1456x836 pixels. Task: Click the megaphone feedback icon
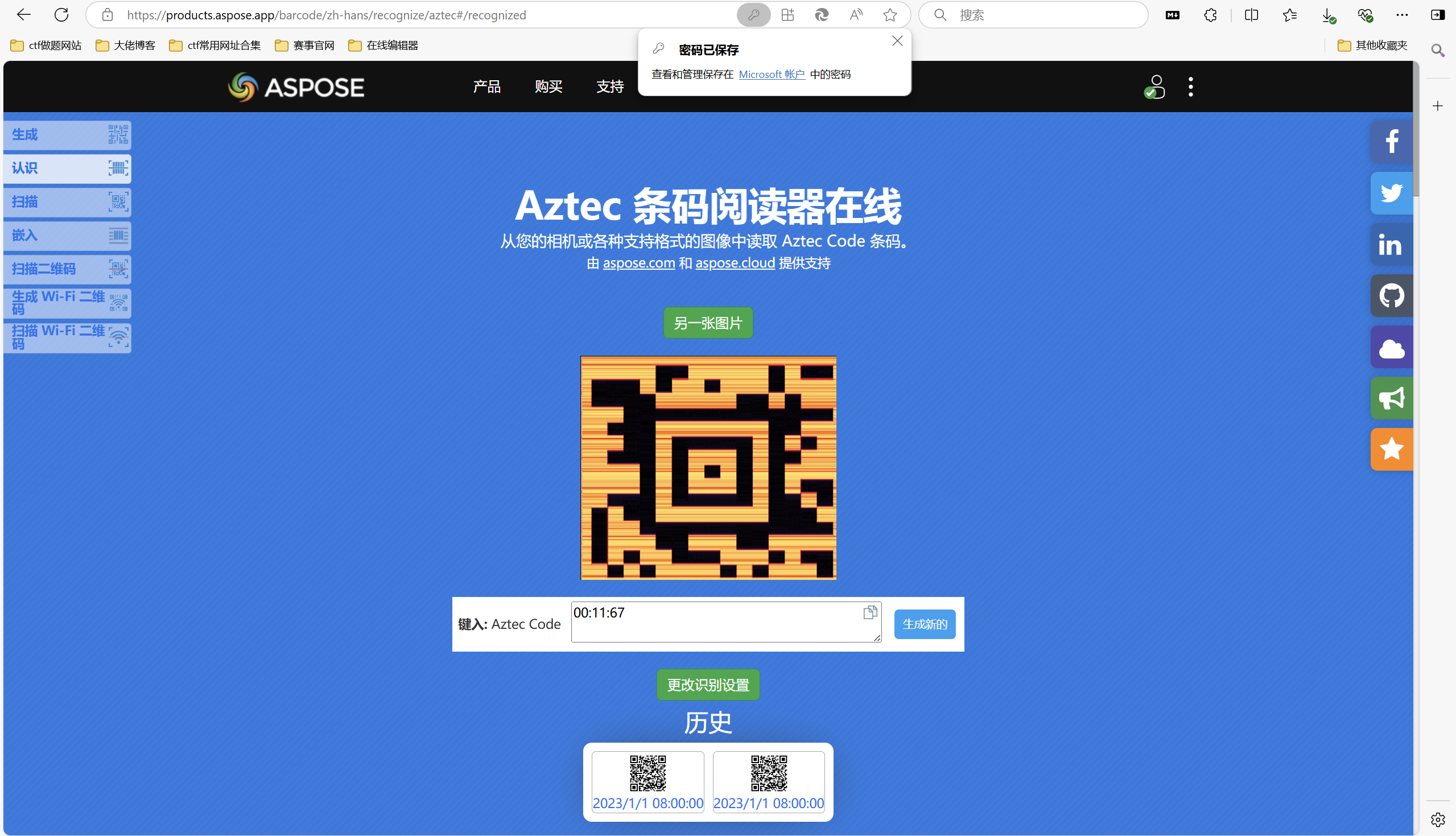pos(1392,398)
